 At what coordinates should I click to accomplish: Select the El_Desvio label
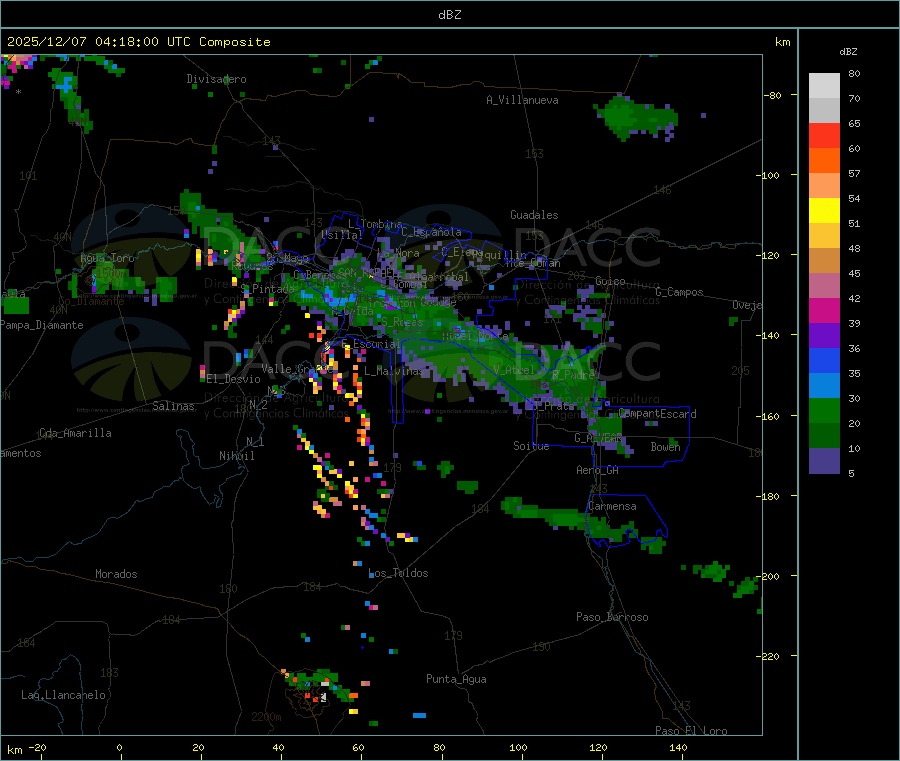point(234,379)
